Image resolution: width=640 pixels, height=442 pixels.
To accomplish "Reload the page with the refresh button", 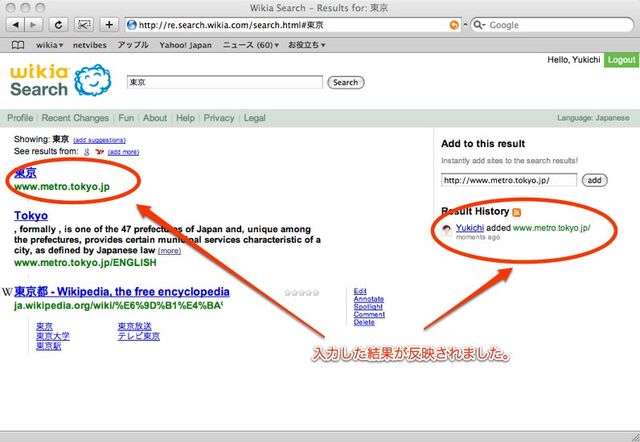I will 58,25.
